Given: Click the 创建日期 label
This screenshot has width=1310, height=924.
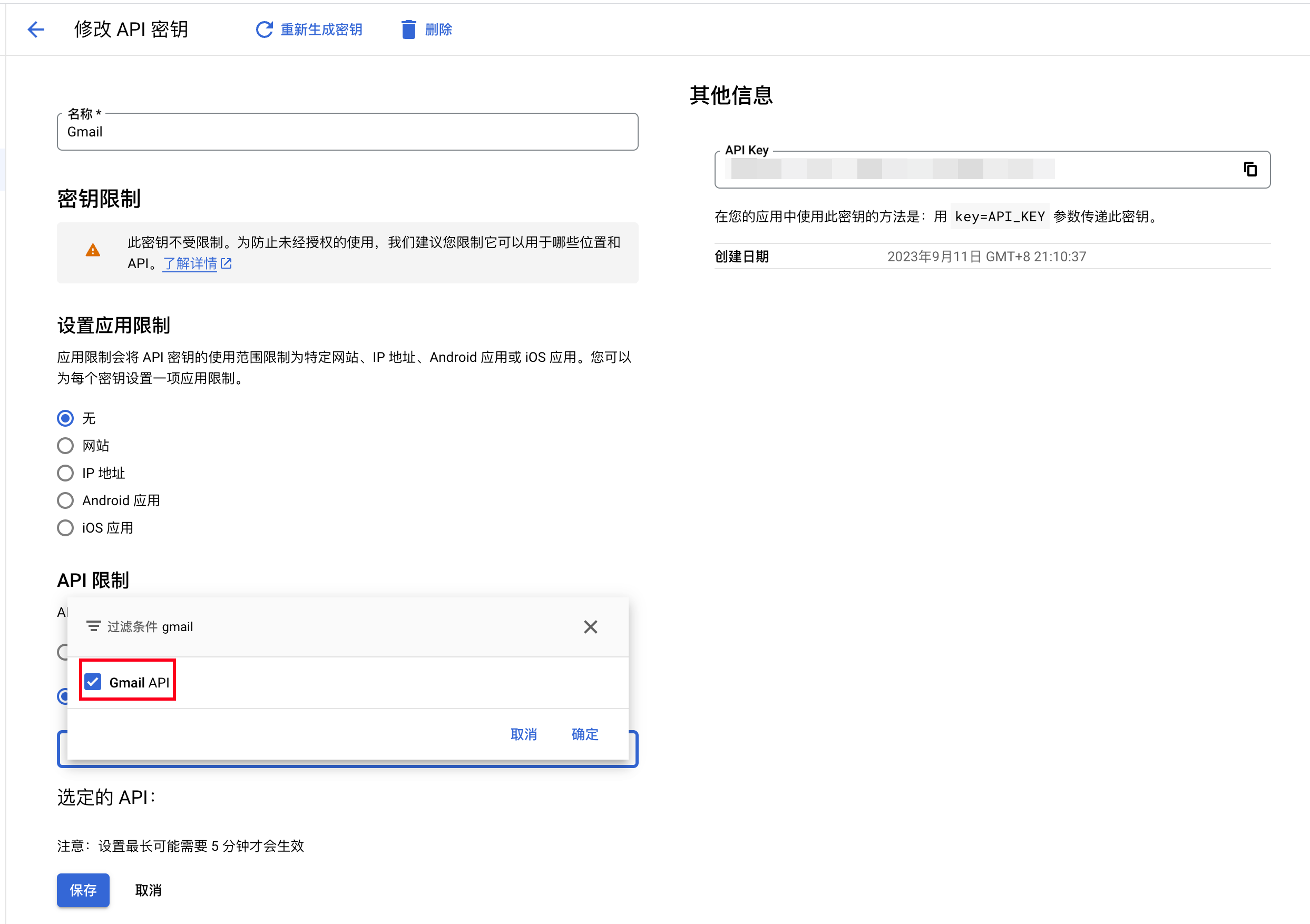Looking at the screenshot, I should [742, 257].
